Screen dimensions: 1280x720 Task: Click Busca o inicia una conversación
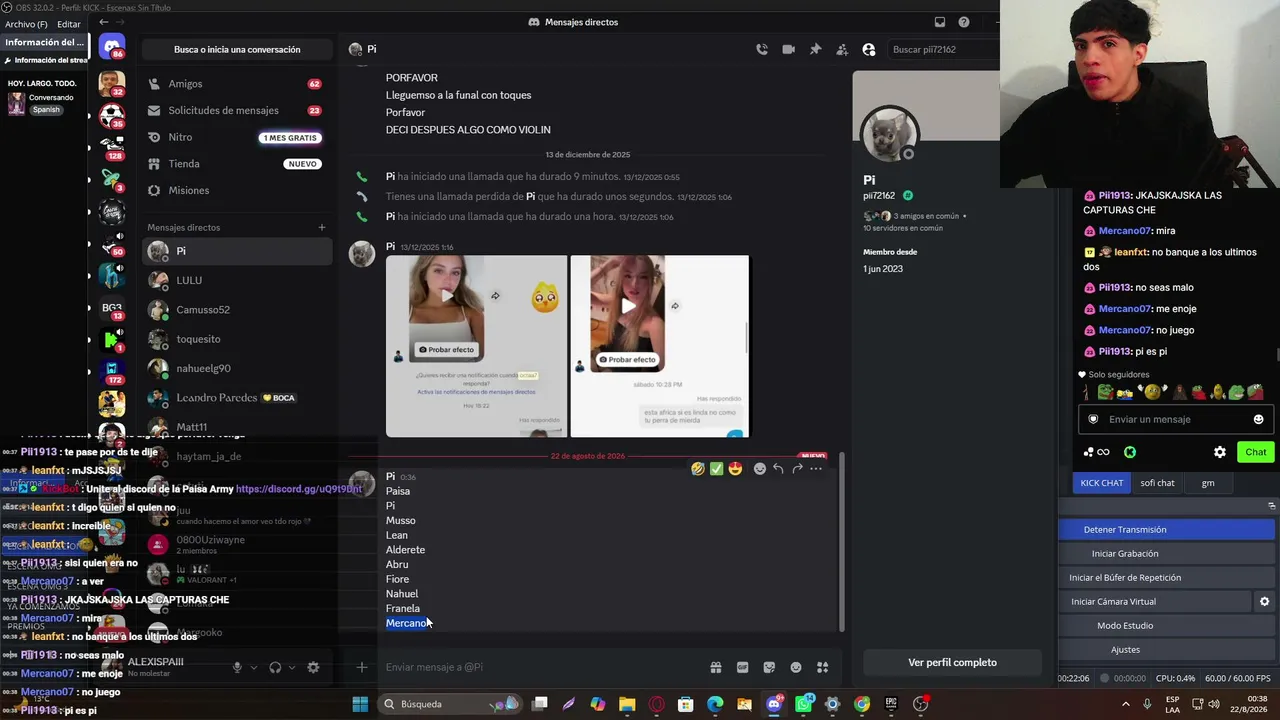(x=237, y=49)
